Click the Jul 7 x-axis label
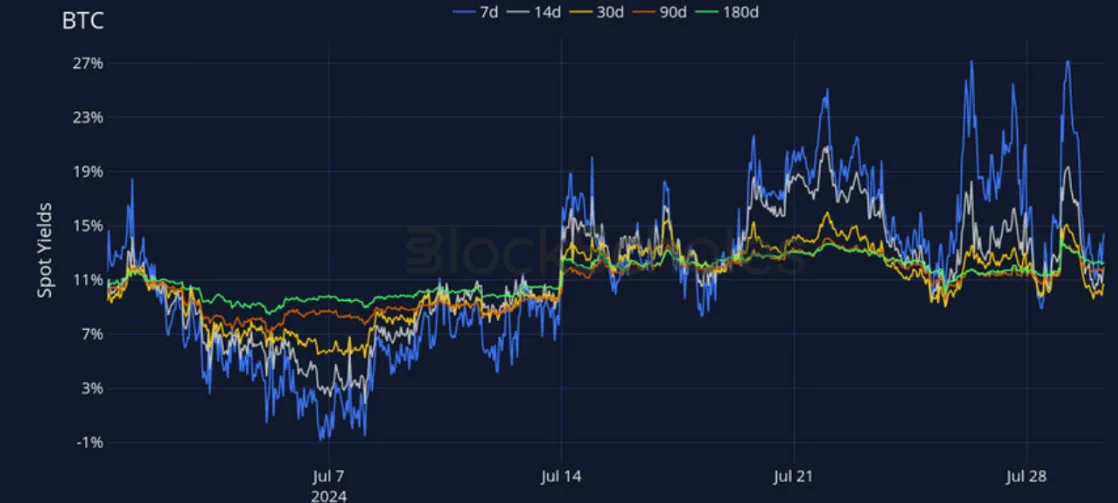 pos(329,477)
